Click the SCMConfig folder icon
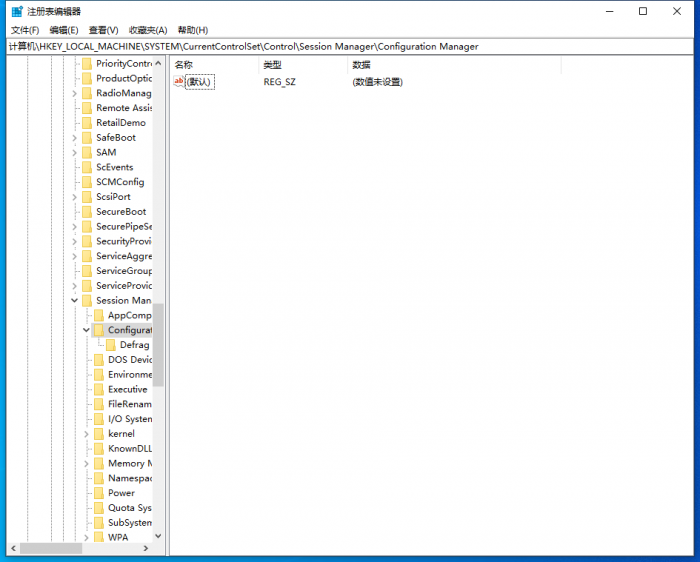 (87, 182)
